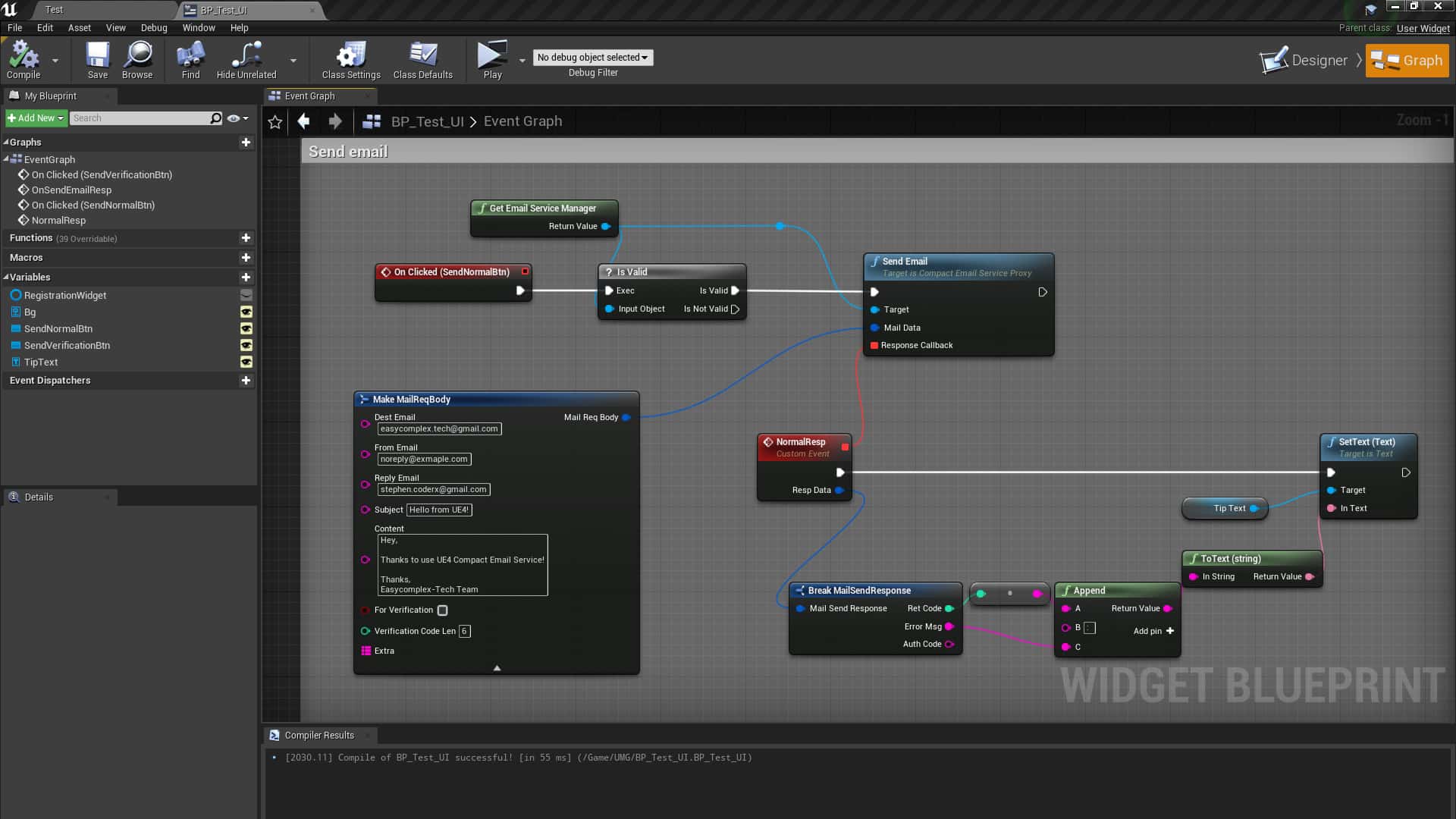
Task: Toggle visibility eye for TipText variable
Action: (246, 362)
